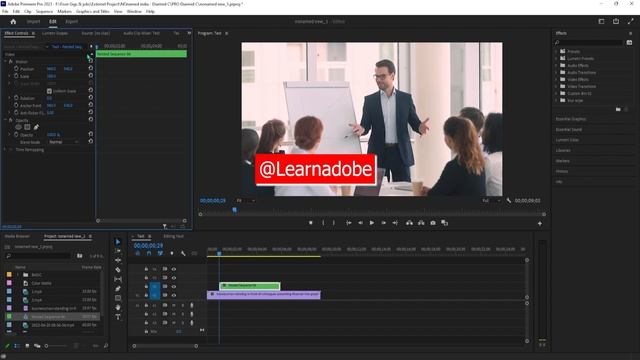Select free draw bezier pen mask
640x360 pixels.
(x=36, y=127)
